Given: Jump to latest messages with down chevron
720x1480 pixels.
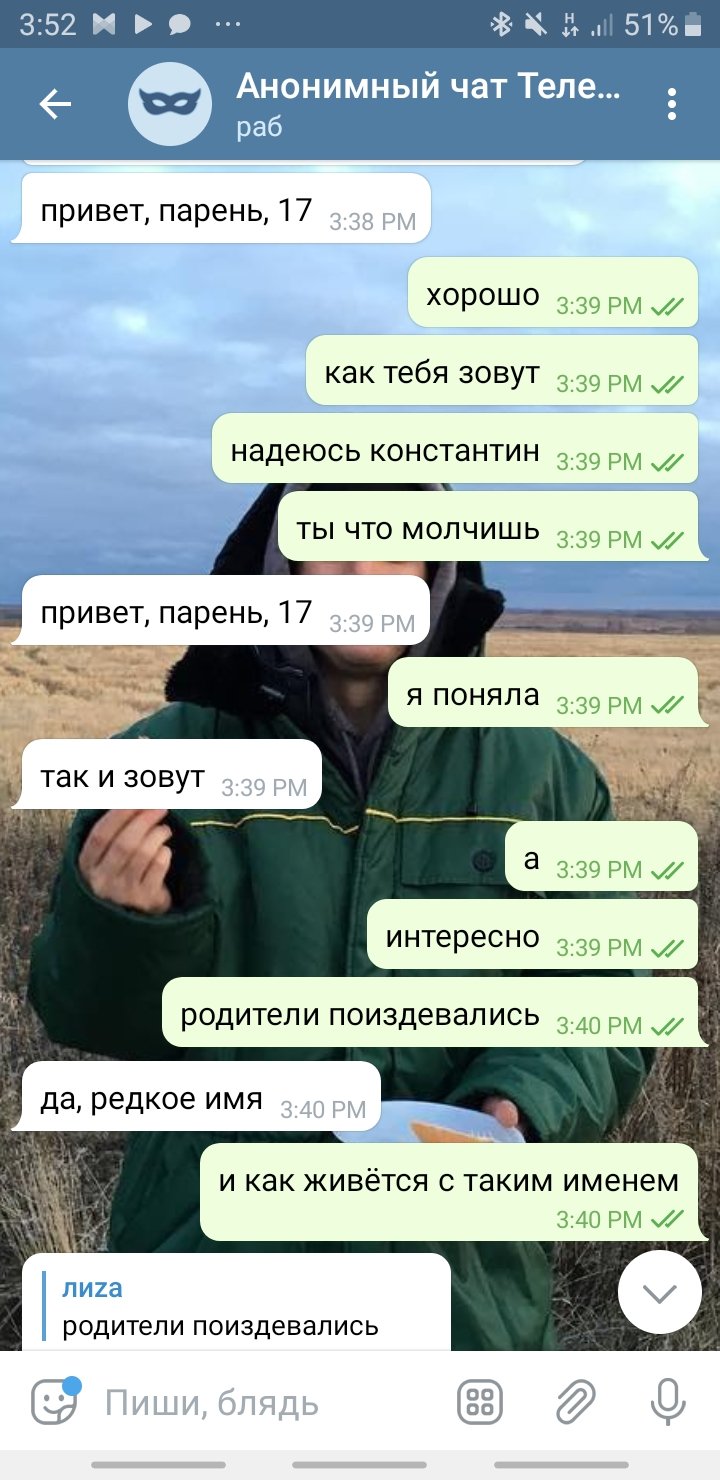Looking at the screenshot, I should pos(660,1293).
